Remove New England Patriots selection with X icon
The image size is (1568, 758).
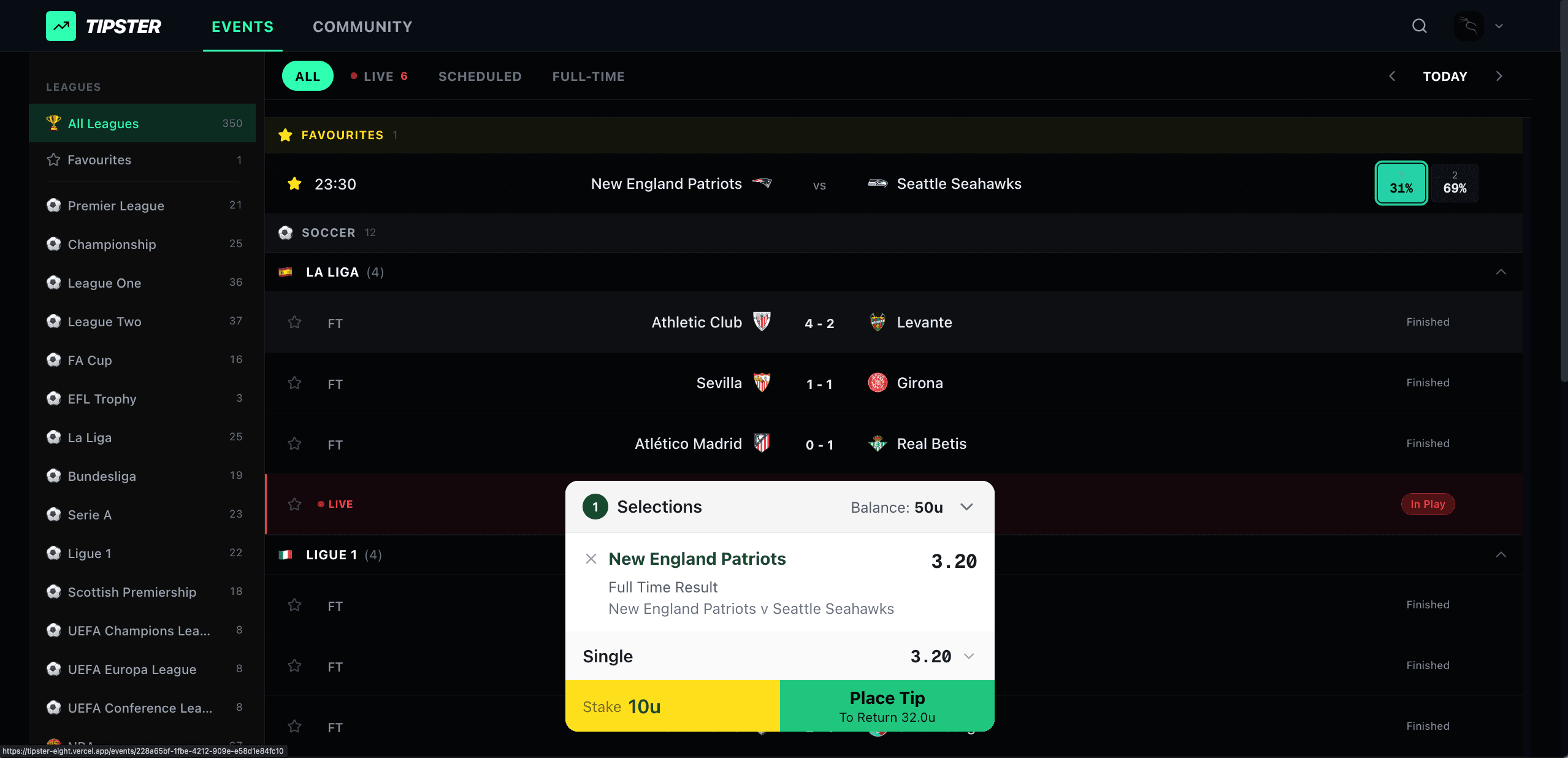pos(591,559)
